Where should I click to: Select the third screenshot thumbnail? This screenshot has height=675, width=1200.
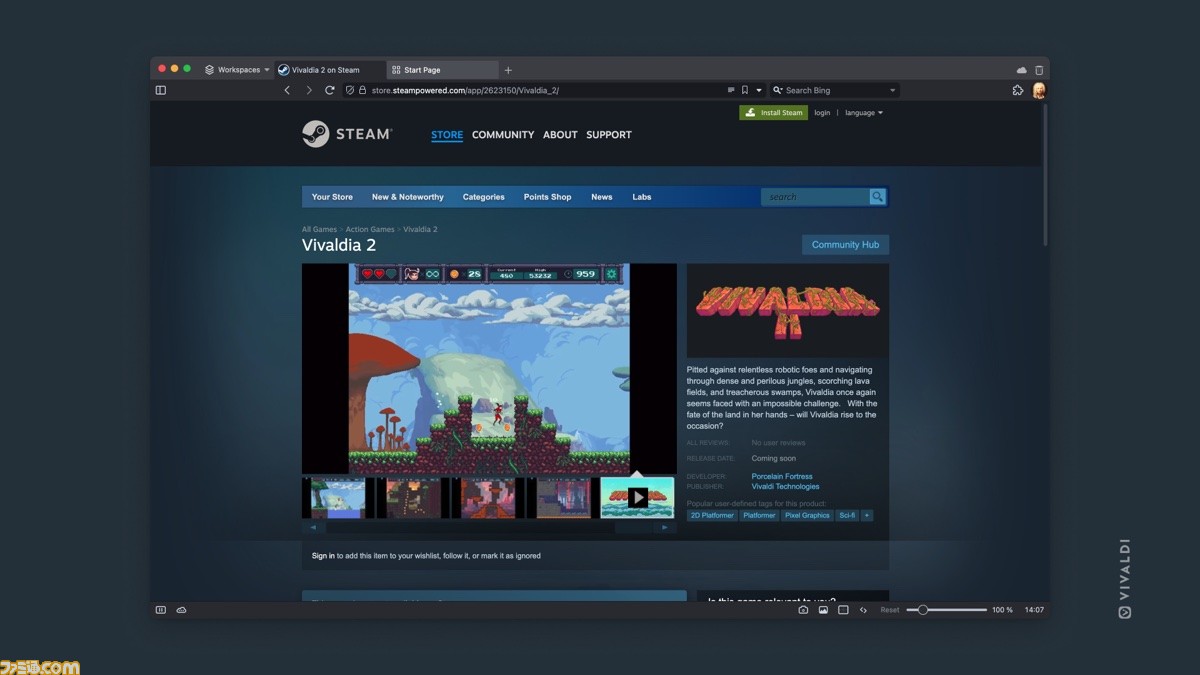(x=488, y=498)
